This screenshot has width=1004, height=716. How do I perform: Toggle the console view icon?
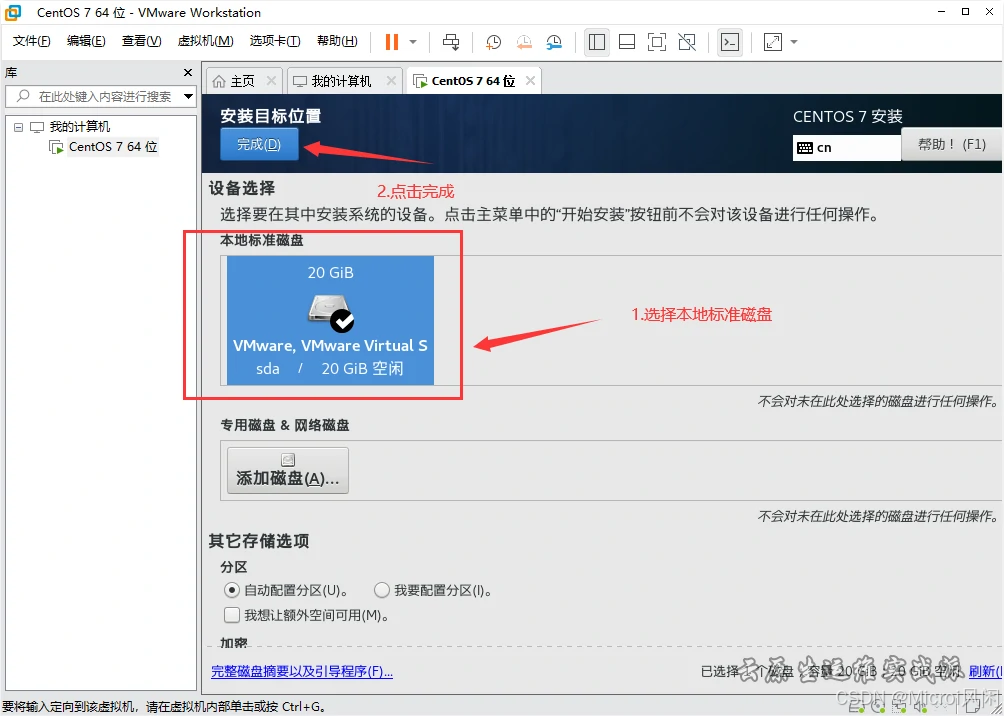730,42
